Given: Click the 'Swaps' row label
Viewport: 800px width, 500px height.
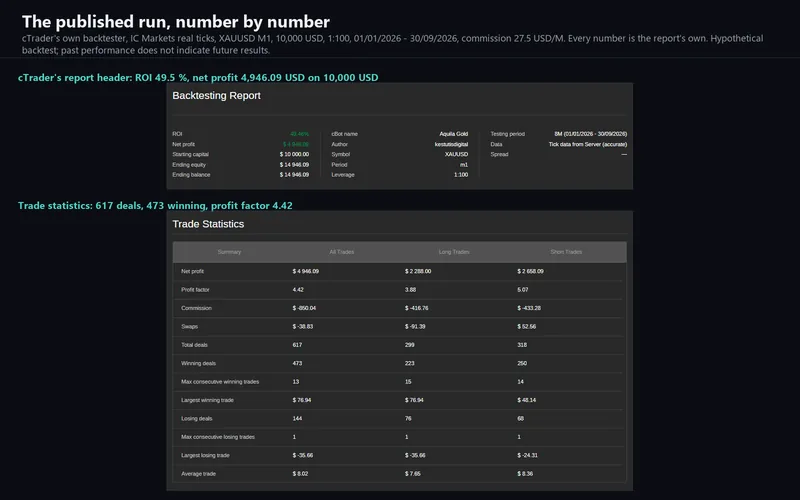Looking at the screenshot, I should [x=189, y=327].
